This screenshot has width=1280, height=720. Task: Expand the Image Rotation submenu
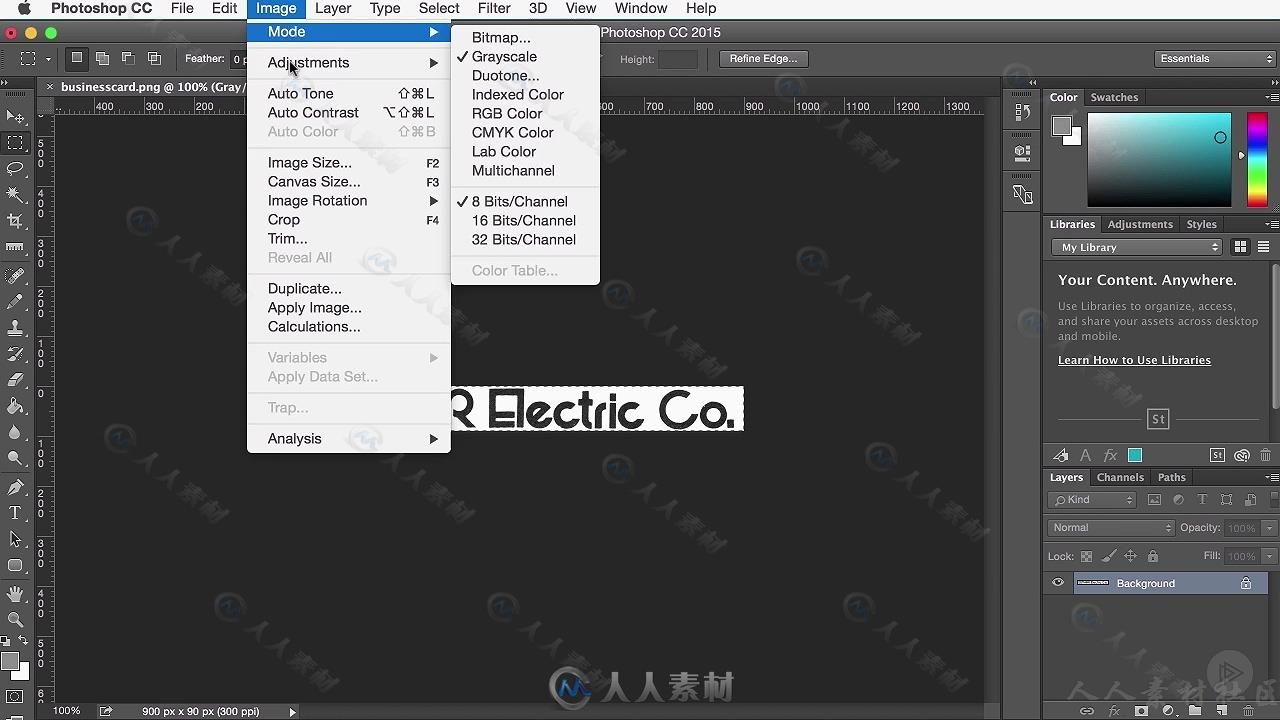click(348, 201)
